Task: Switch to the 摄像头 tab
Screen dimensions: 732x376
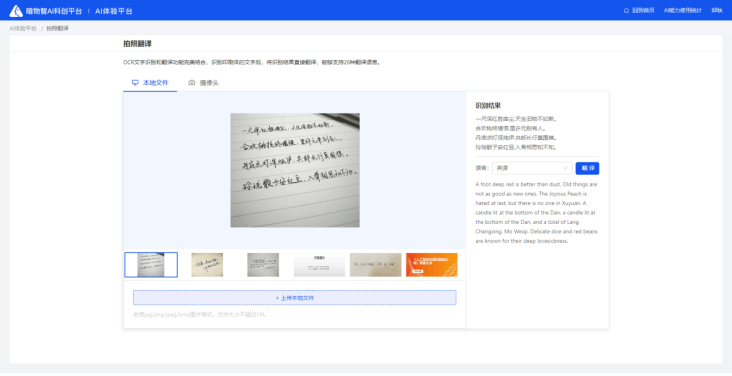Action: click(204, 83)
